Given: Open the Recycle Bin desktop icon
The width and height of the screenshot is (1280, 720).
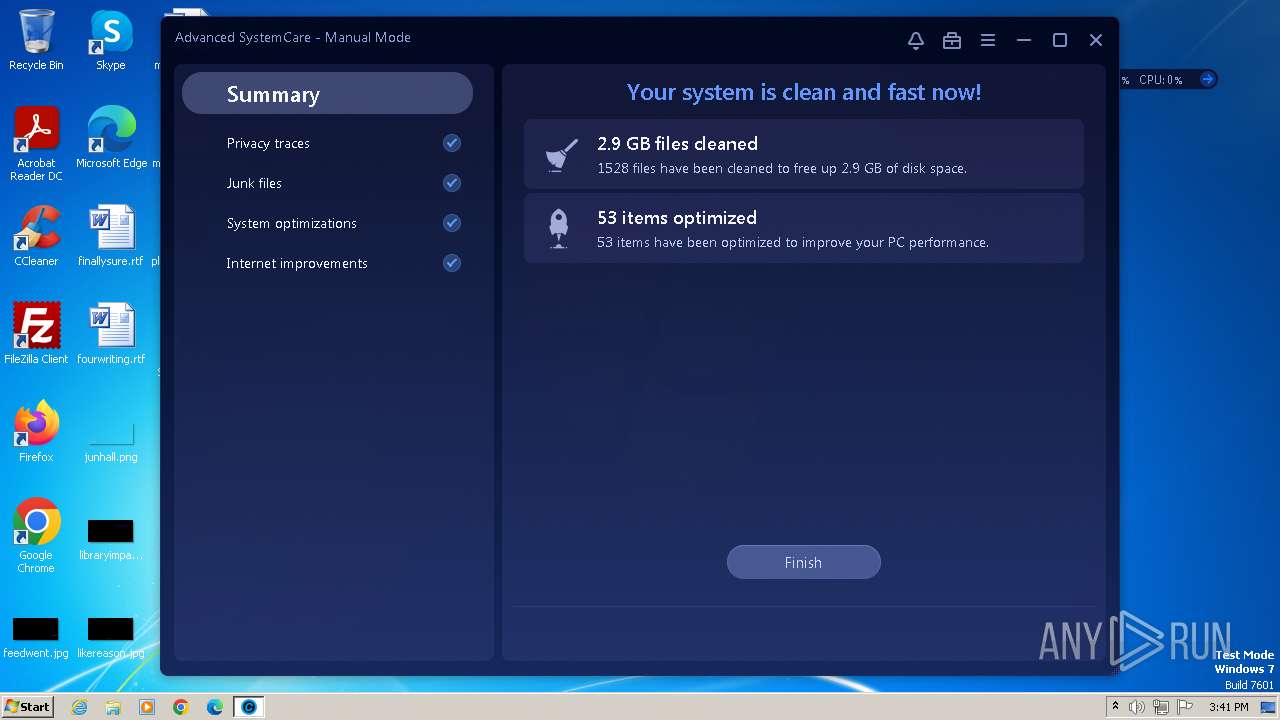Looking at the screenshot, I should pos(36,40).
